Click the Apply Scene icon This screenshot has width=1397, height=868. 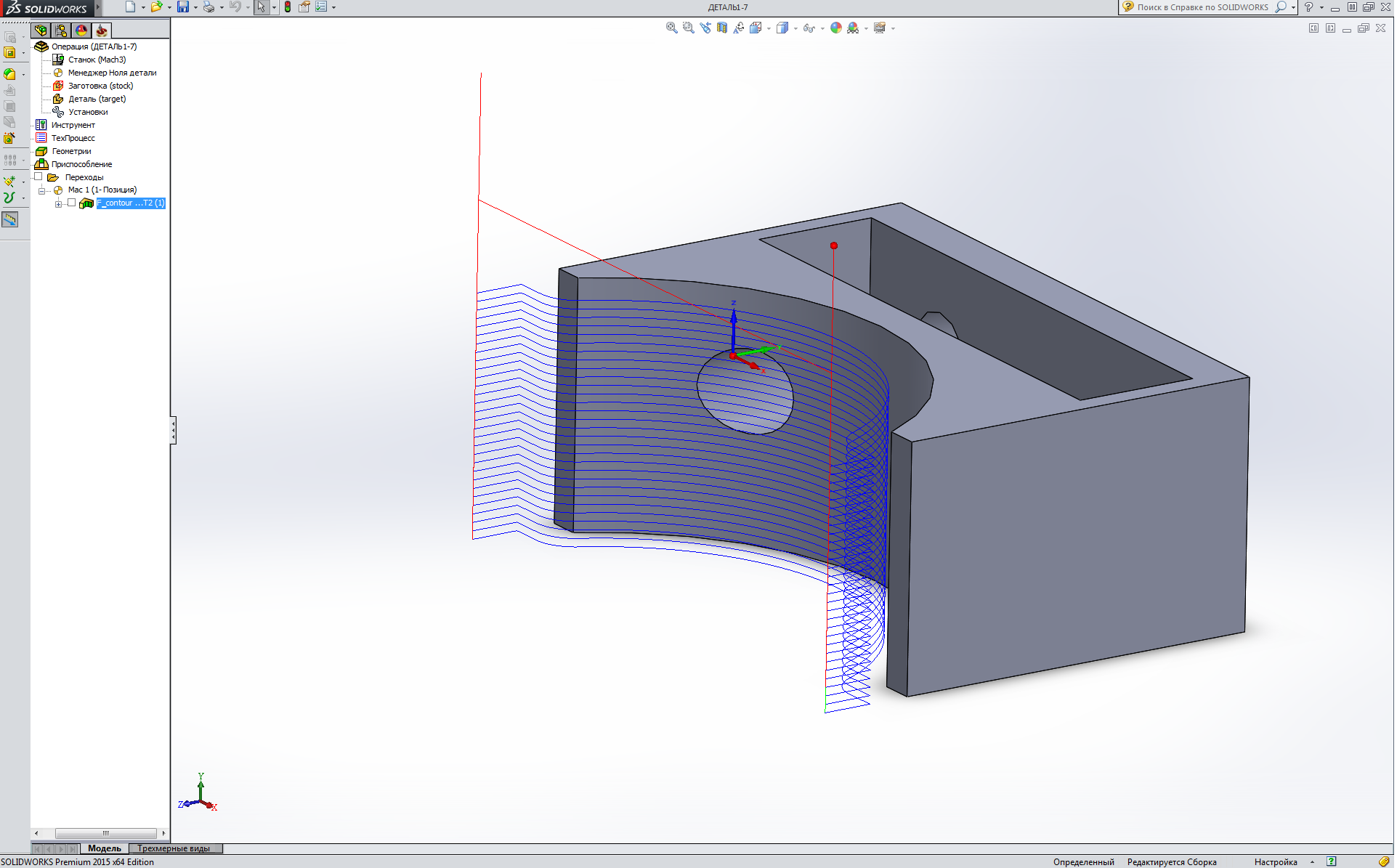pyautogui.click(x=854, y=28)
